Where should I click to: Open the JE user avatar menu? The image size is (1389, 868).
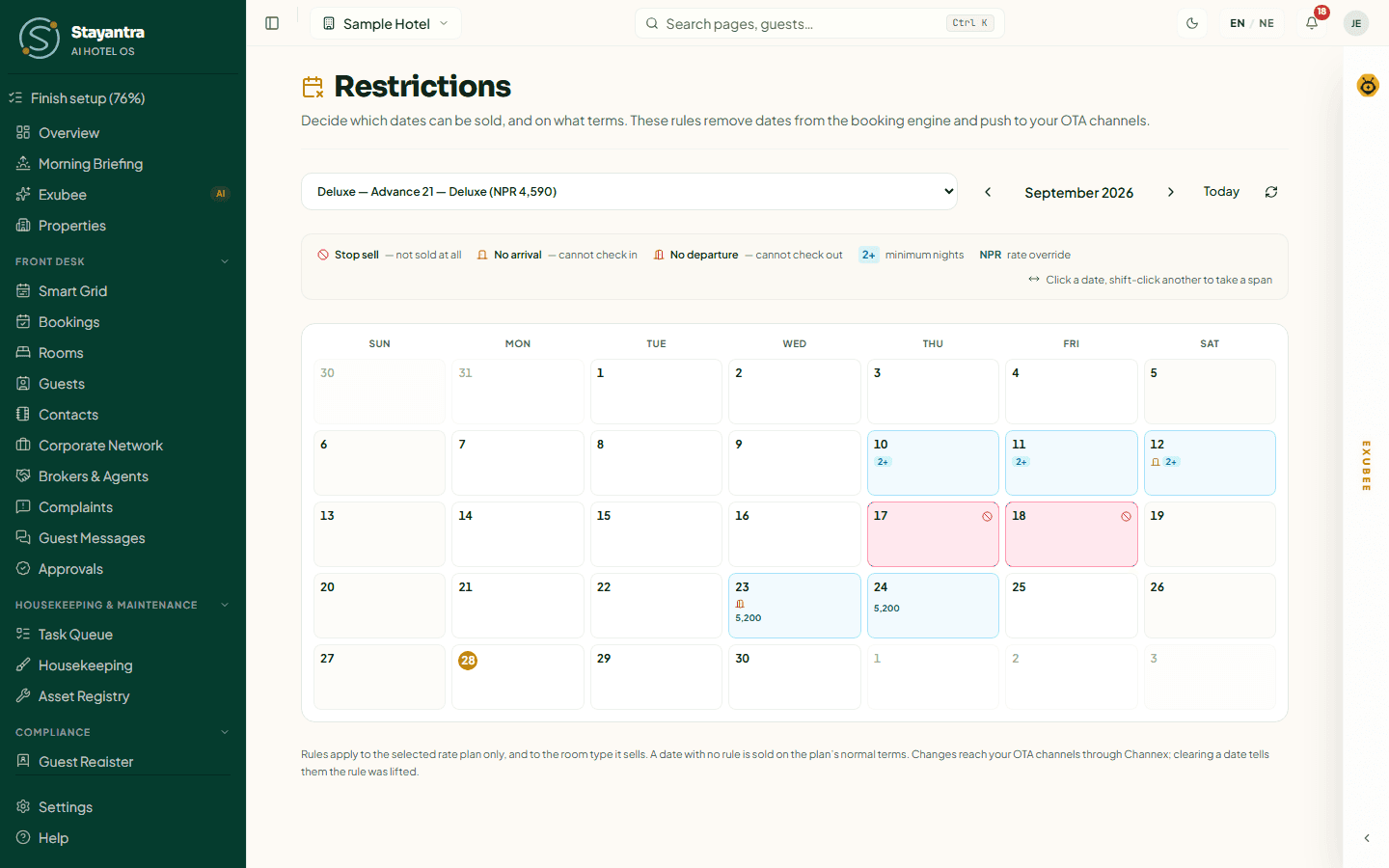1356,23
